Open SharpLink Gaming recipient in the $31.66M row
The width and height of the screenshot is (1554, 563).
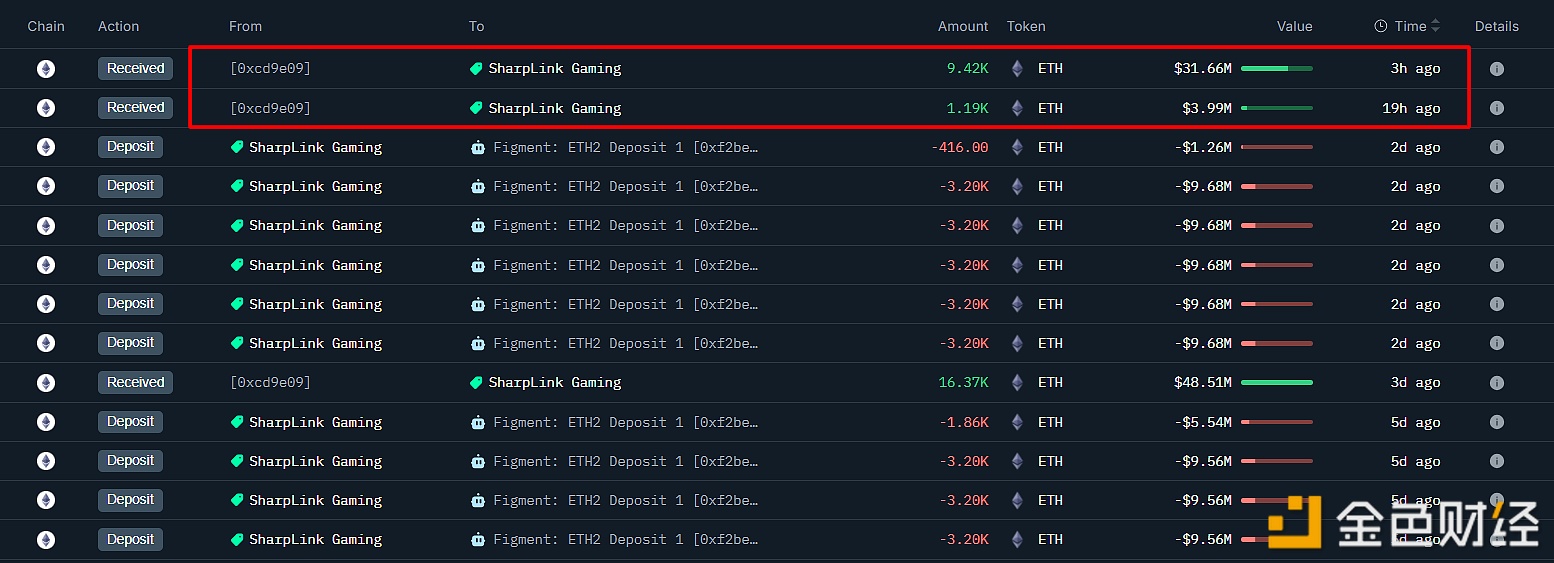554,69
